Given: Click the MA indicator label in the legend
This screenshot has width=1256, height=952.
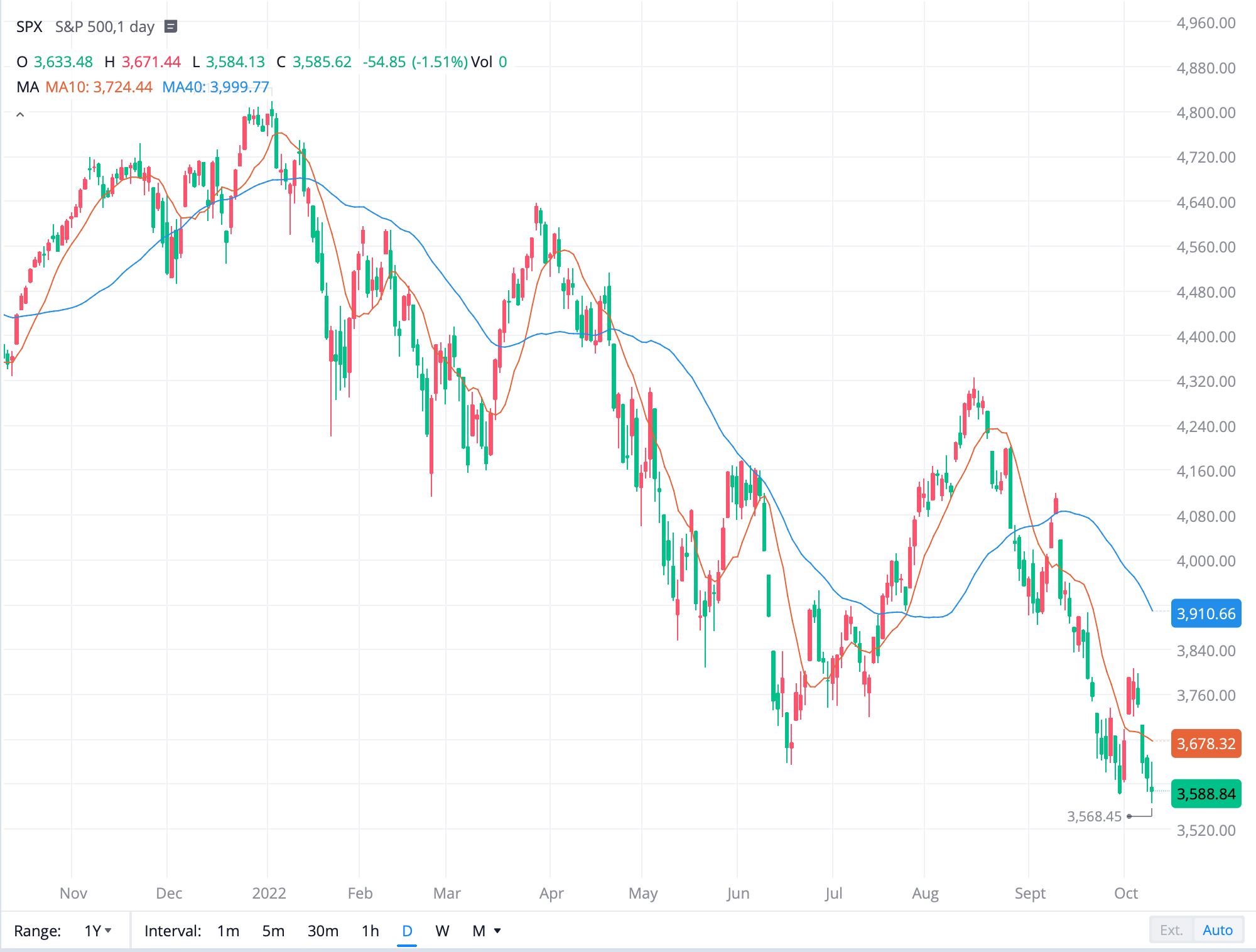Looking at the screenshot, I should pyautogui.click(x=26, y=88).
